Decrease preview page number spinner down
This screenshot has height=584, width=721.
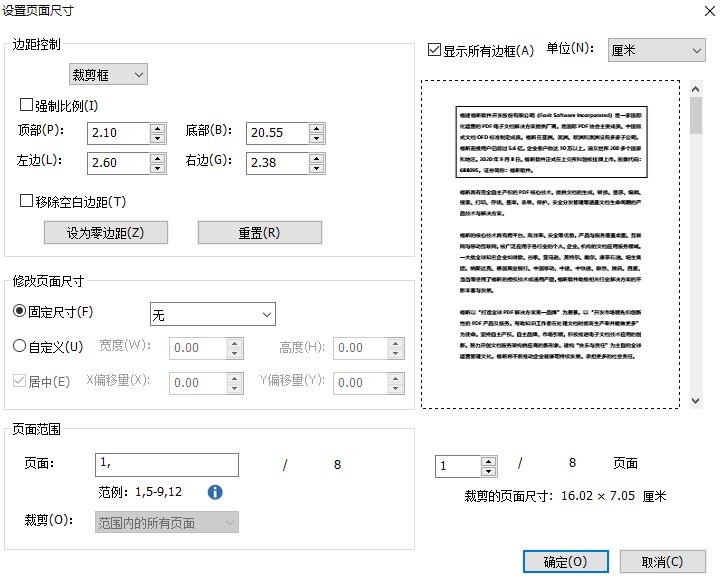pyautogui.click(x=488, y=471)
